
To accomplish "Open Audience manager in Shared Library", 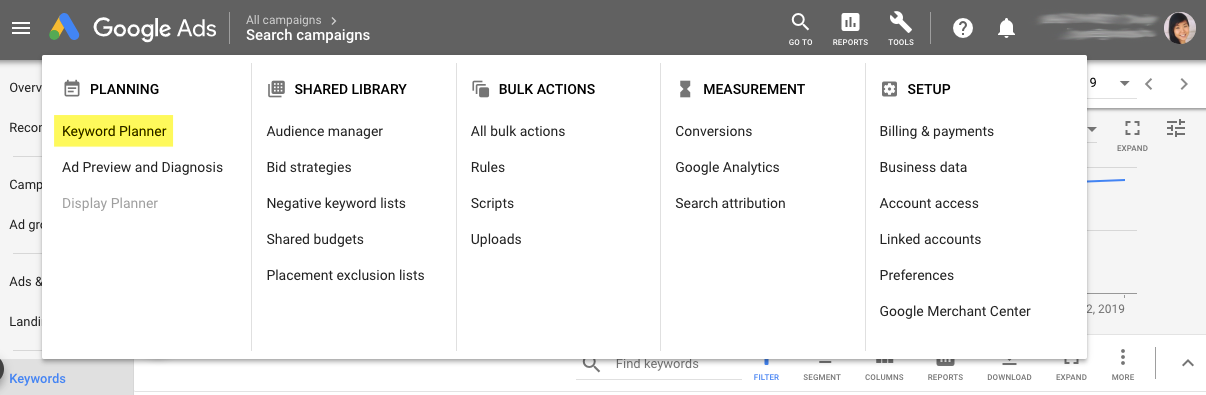I will pyautogui.click(x=325, y=131).
